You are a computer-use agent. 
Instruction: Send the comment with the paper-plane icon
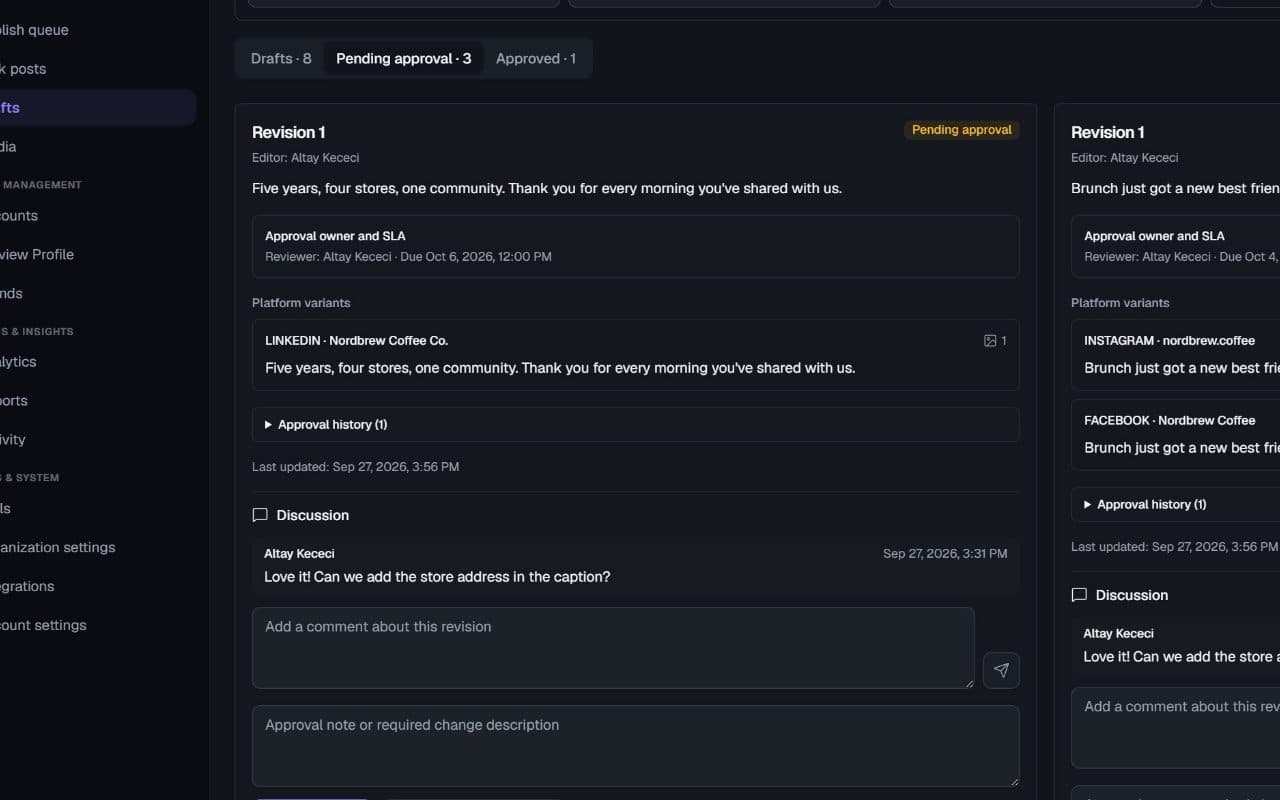pos(1001,670)
